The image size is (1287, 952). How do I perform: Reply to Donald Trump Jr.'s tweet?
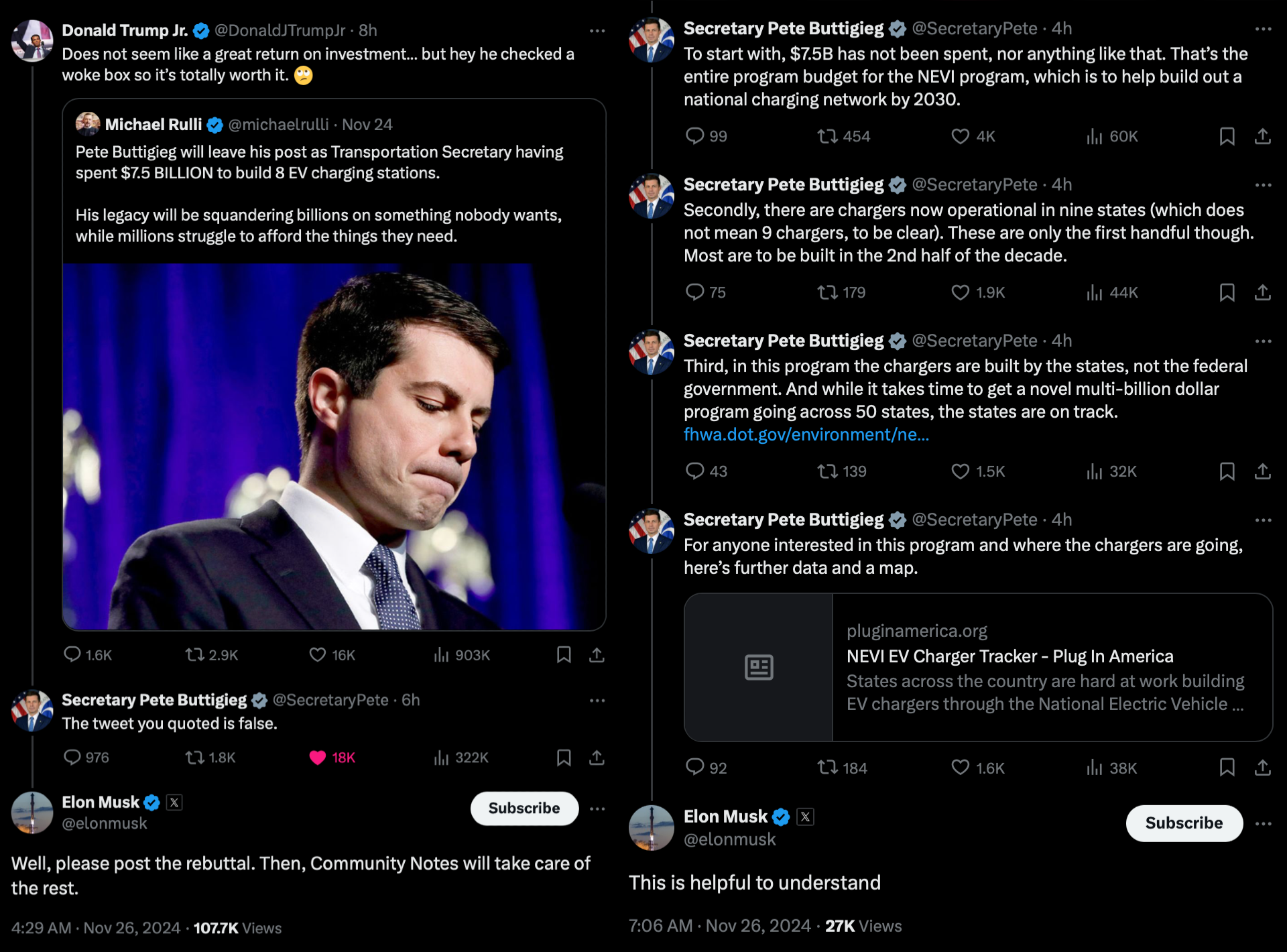click(72, 654)
